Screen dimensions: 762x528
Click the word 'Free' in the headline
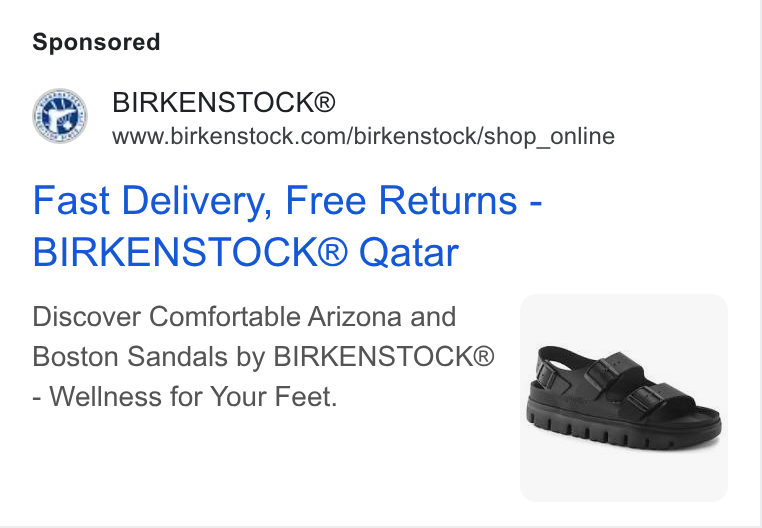pyautogui.click(x=326, y=200)
